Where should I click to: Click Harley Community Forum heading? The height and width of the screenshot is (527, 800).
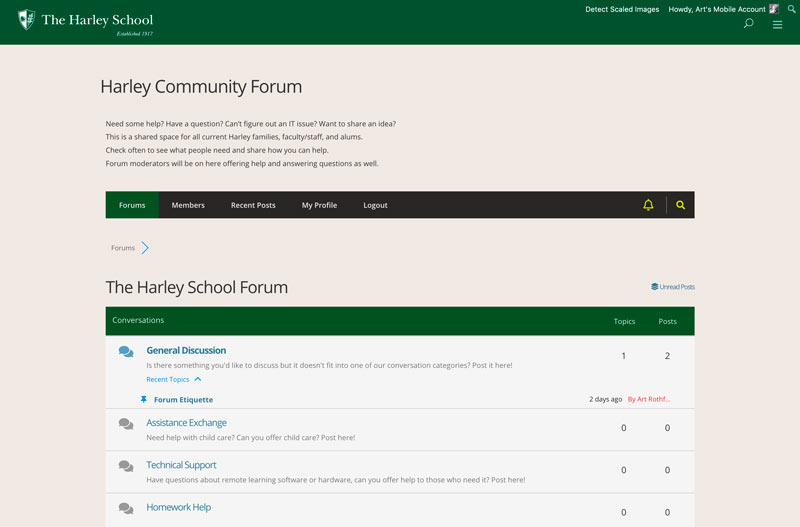[x=201, y=87]
